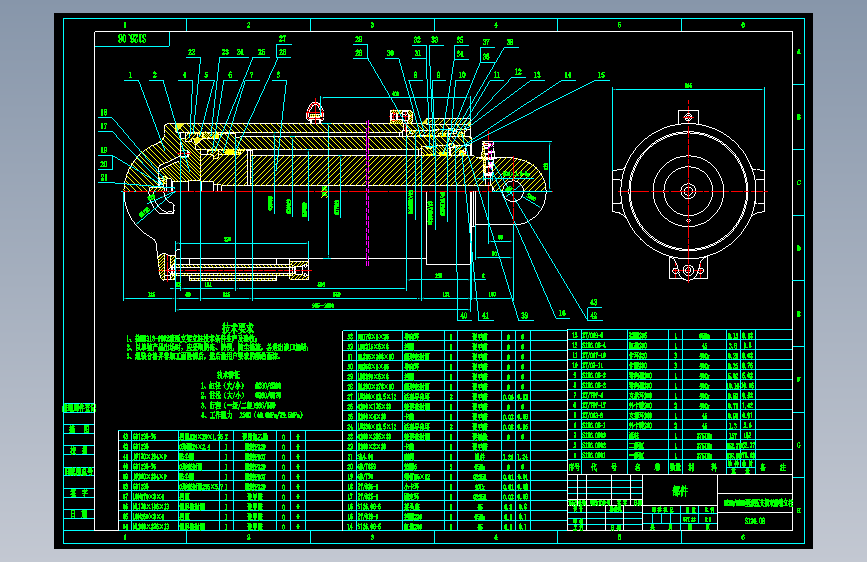Click the 备注 column header in the parts list
The height and width of the screenshot is (562, 867).
(773, 468)
